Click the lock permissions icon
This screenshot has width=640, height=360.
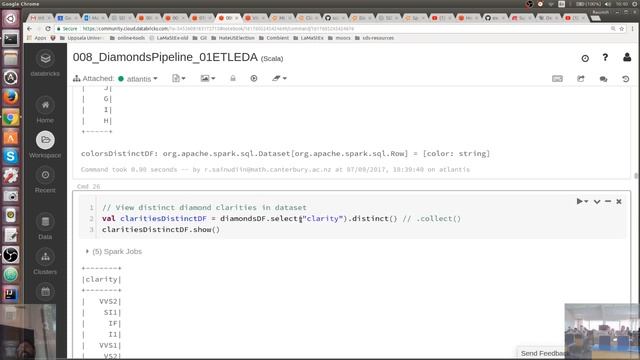click(x=233, y=78)
